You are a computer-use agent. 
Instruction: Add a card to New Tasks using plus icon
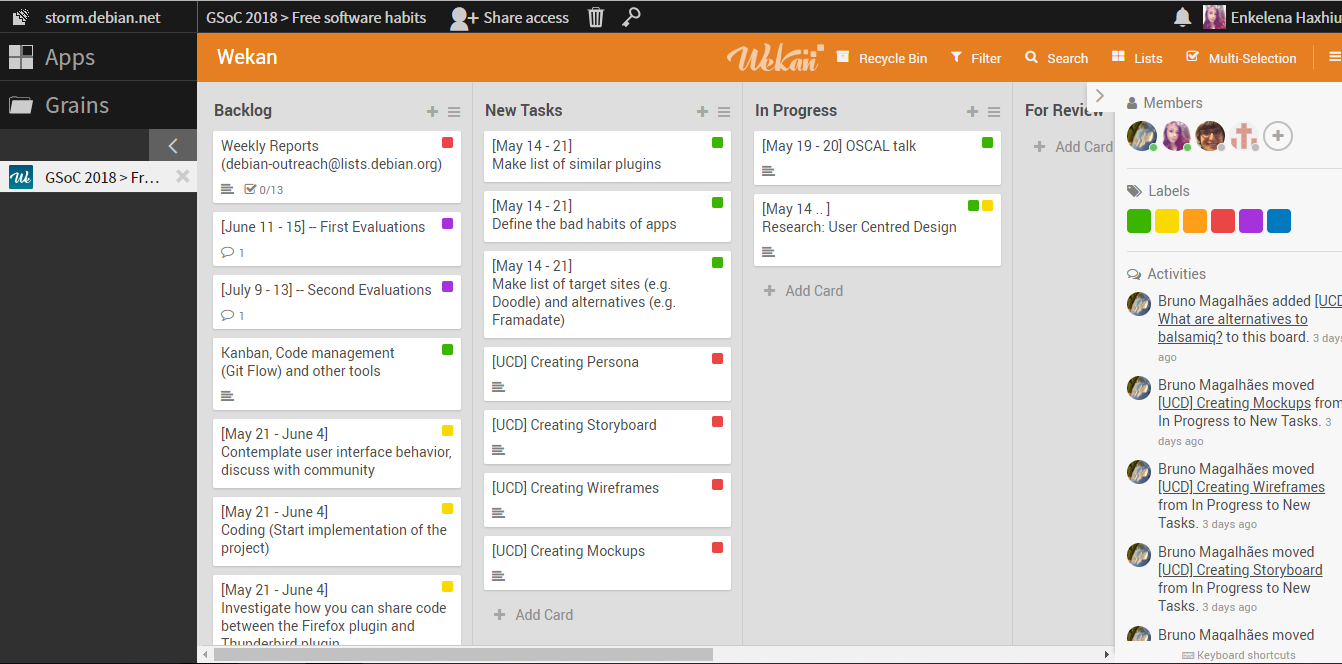702,112
